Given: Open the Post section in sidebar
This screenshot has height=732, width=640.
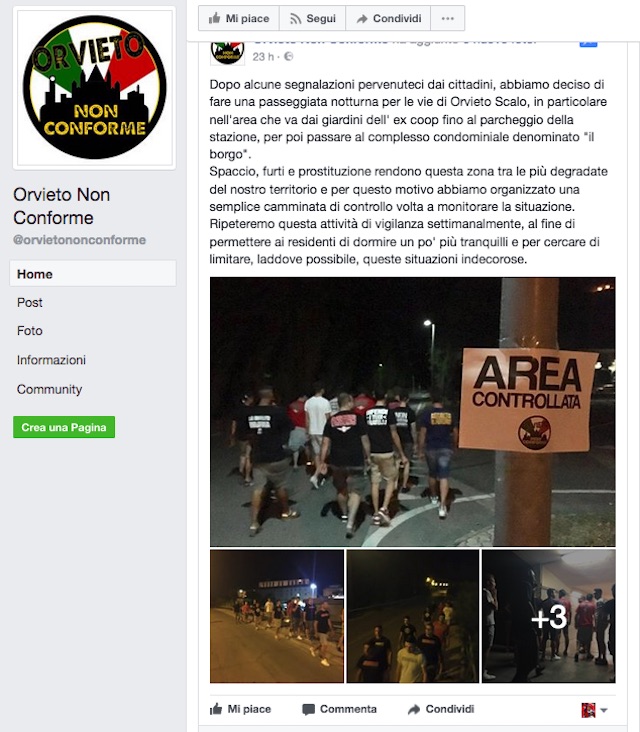Looking at the screenshot, I should (x=30, y=303).
